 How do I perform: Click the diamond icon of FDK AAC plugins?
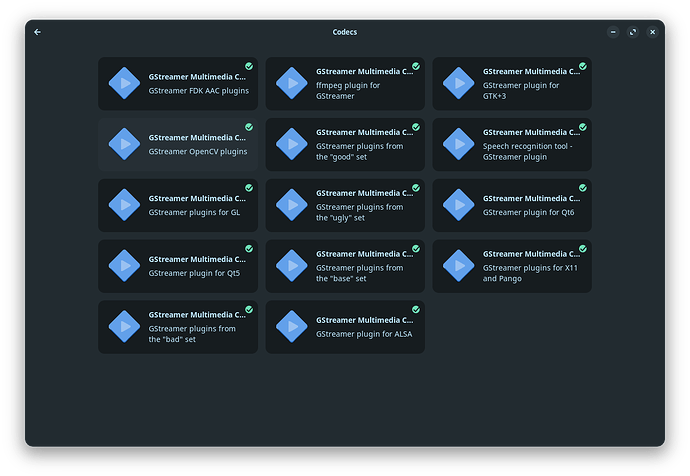coord(125,83)
